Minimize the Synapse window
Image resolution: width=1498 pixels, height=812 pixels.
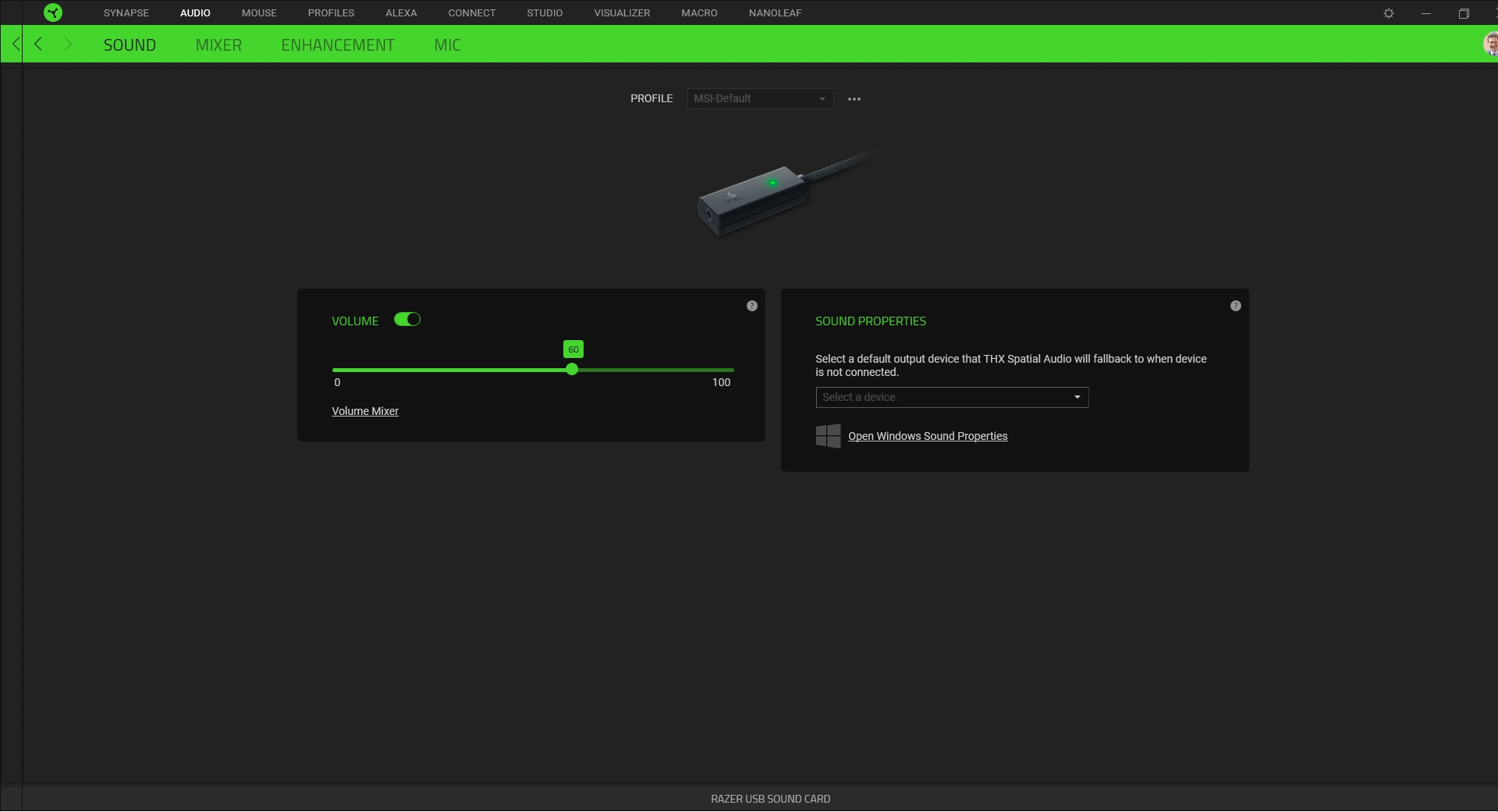coord(1426,13)
